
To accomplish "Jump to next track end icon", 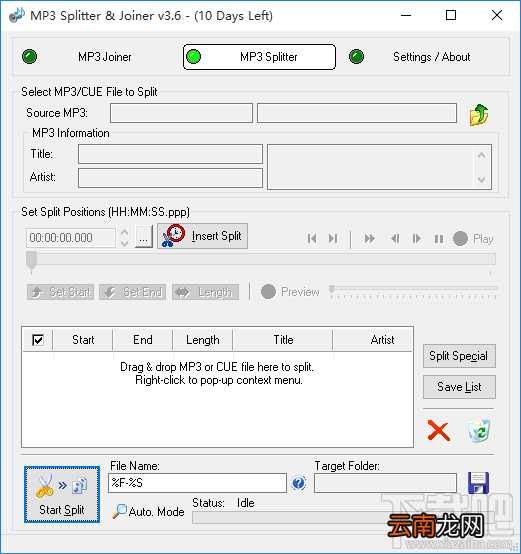I will 333,239.
